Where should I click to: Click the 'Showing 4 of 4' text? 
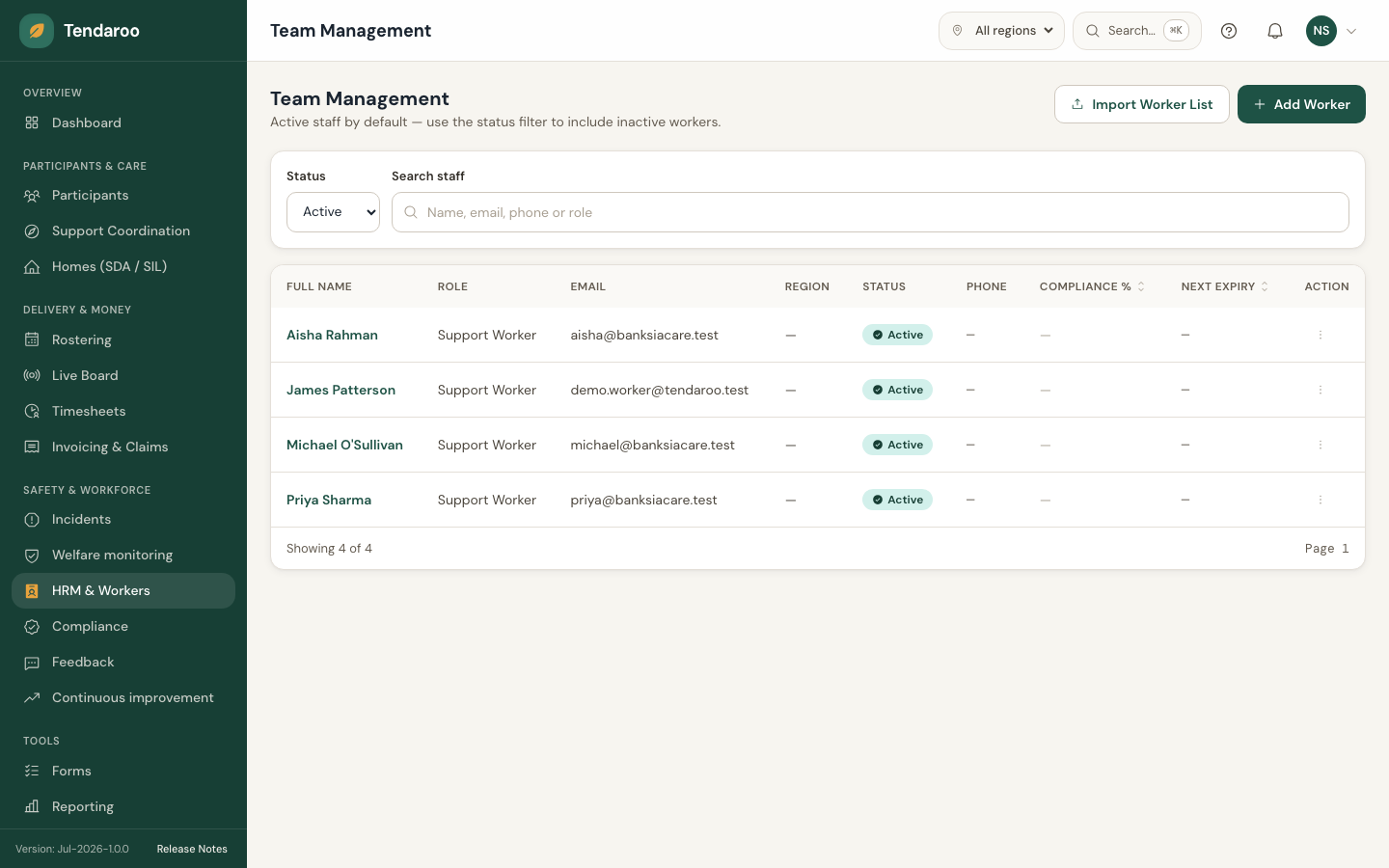[x=329, y=548]
